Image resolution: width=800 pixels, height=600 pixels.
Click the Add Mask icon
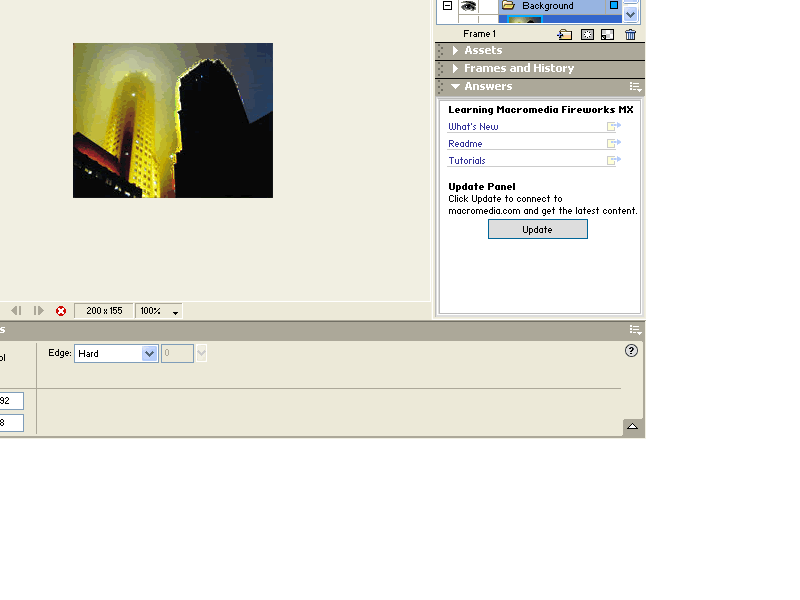pyautogui.click(x=587, y=34)
